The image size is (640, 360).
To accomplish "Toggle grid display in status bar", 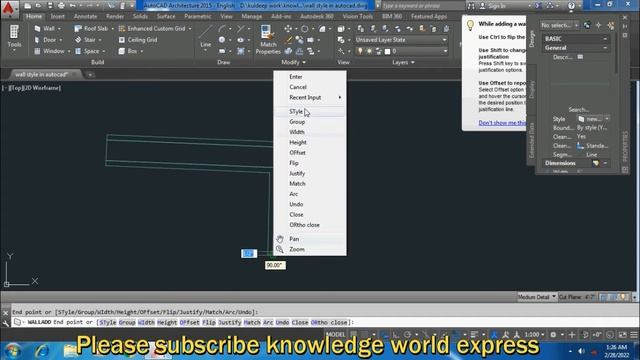I will (x=354, y=335).
